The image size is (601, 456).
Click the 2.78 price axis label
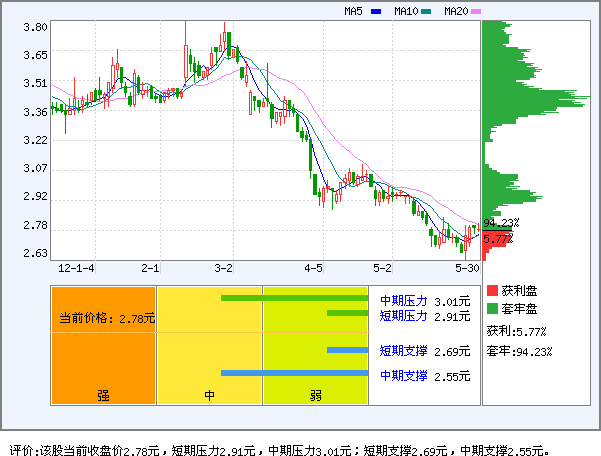tap(35, 225)
